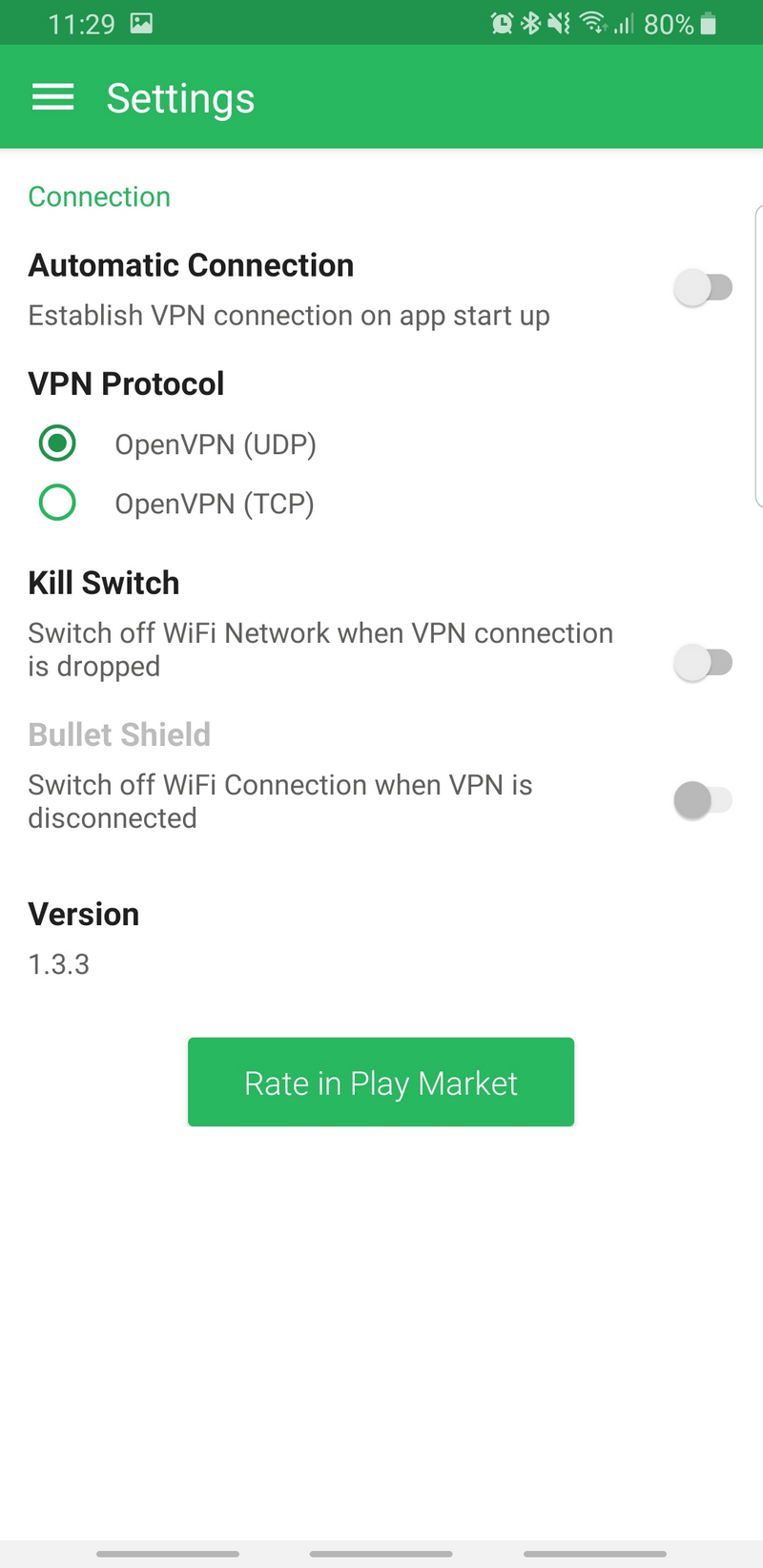
Task: Select the OpenVPN (UDP) radio button
Action: 57,444
